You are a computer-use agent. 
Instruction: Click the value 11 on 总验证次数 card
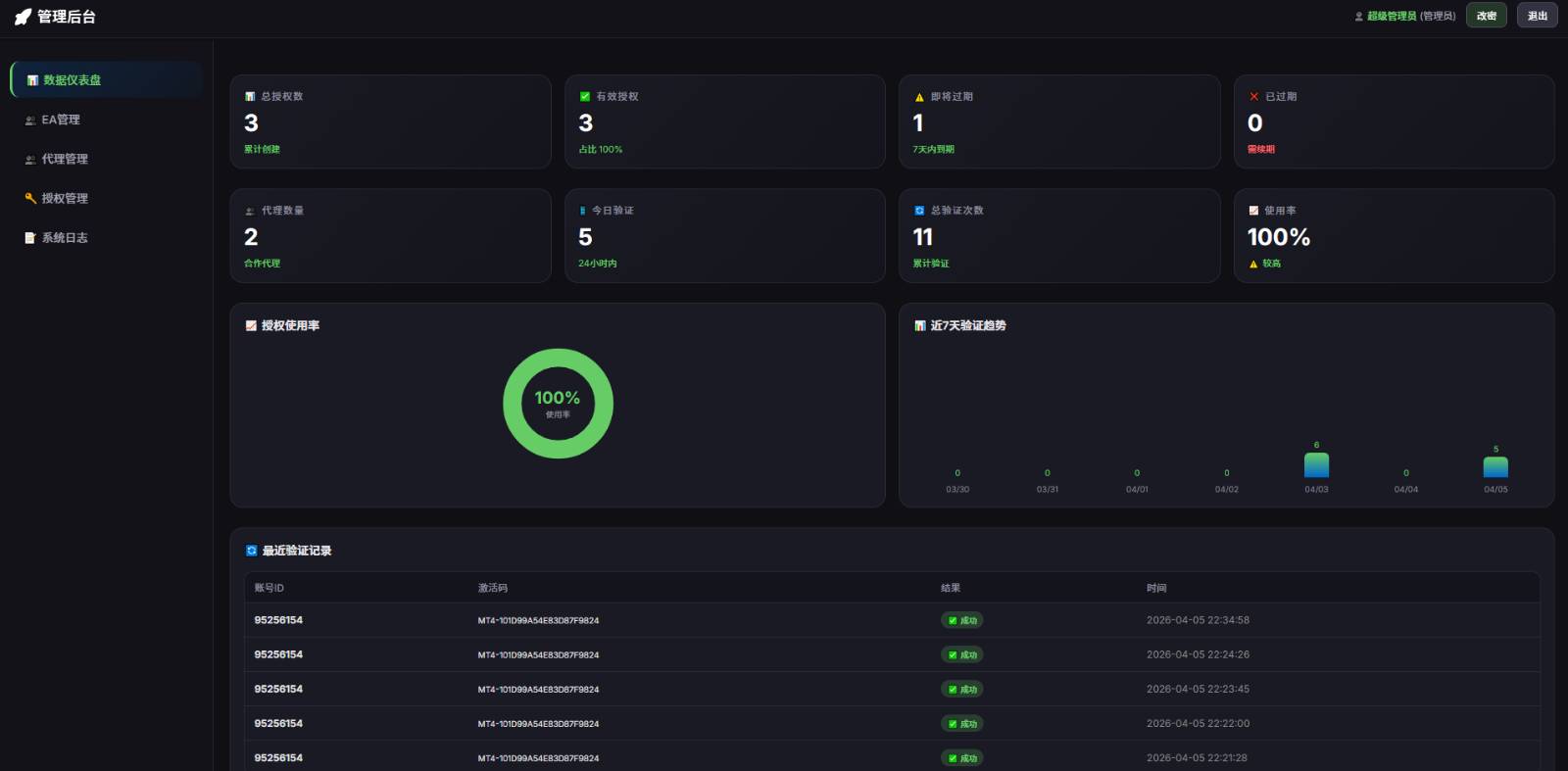(923, 237)
